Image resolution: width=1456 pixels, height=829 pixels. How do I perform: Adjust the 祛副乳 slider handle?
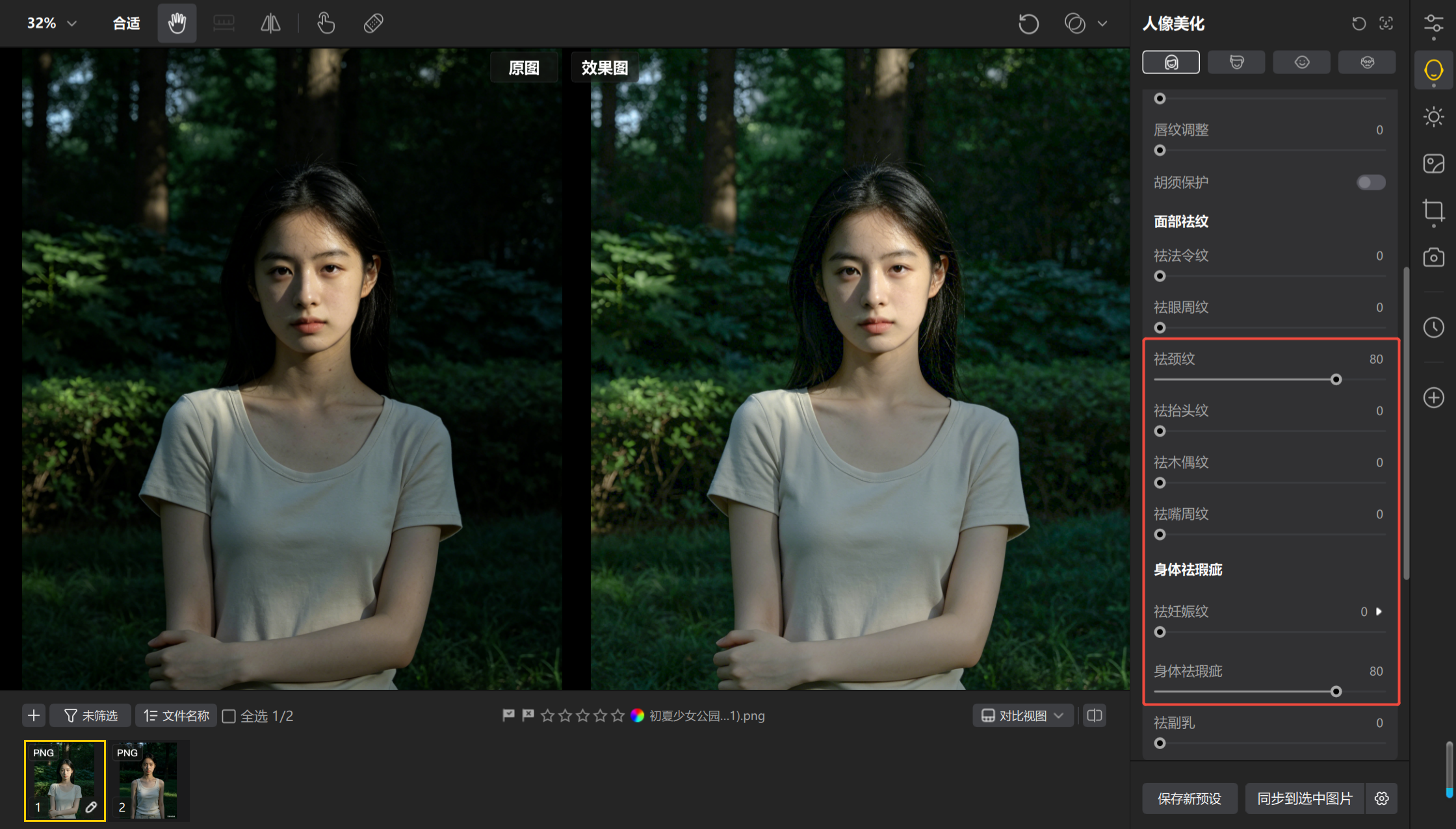(x=1160, y=743)
